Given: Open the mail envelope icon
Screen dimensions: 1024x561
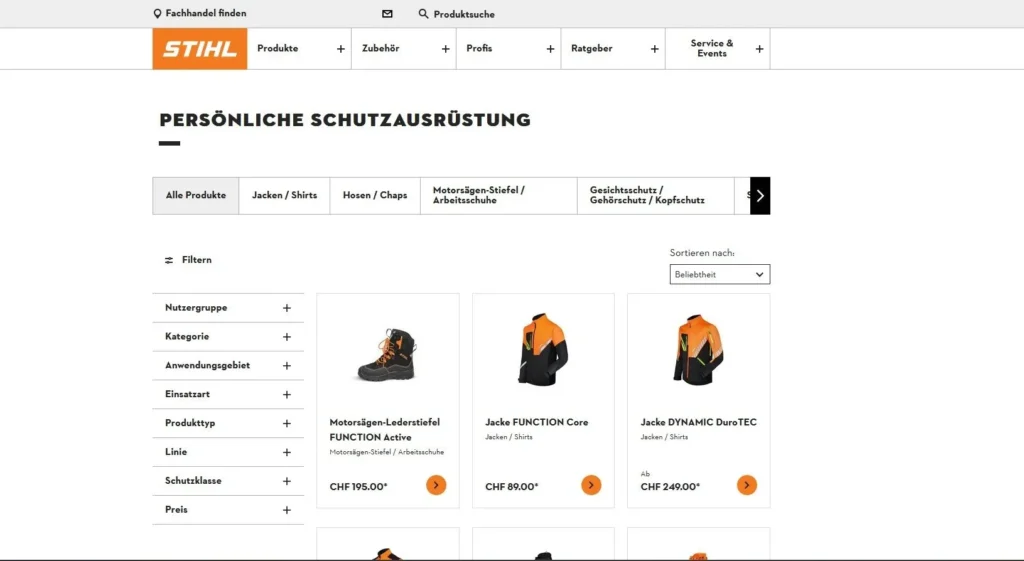Looking at the screenshot, I should pos(387,14).
